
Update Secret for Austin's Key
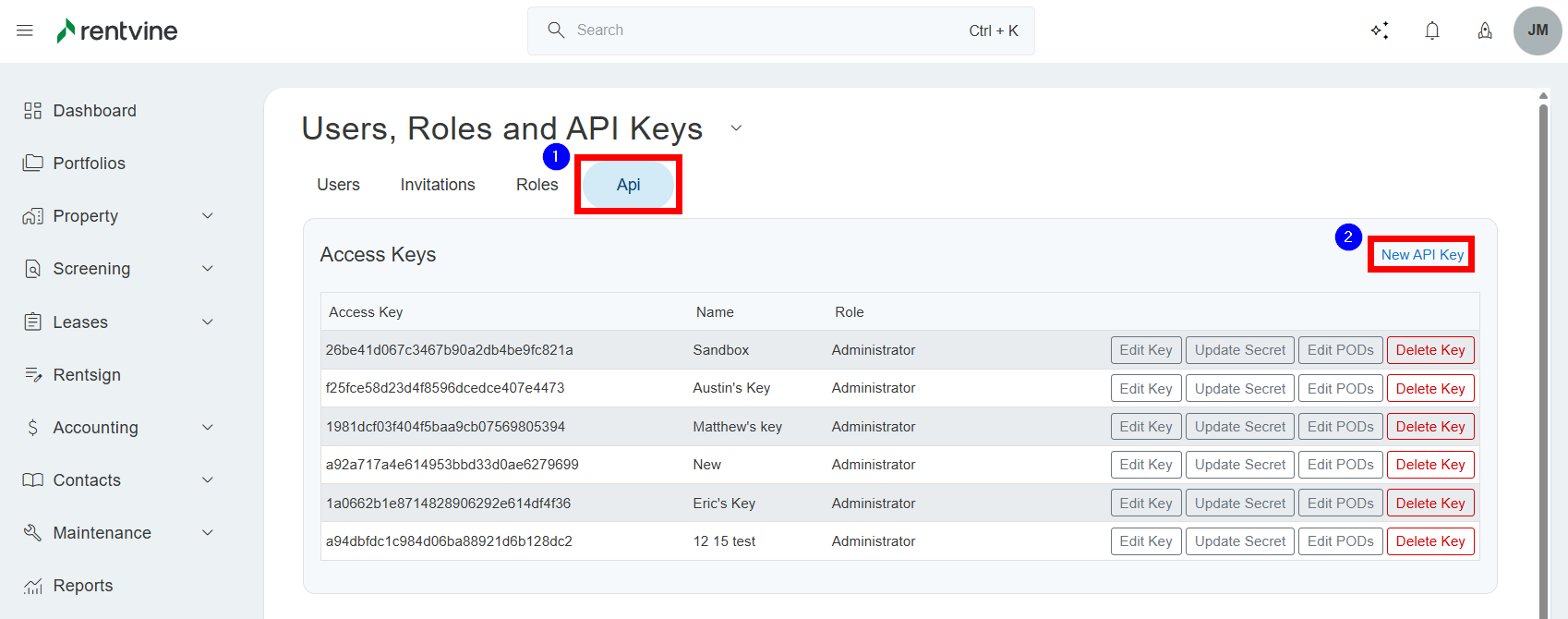[1239, 389]
